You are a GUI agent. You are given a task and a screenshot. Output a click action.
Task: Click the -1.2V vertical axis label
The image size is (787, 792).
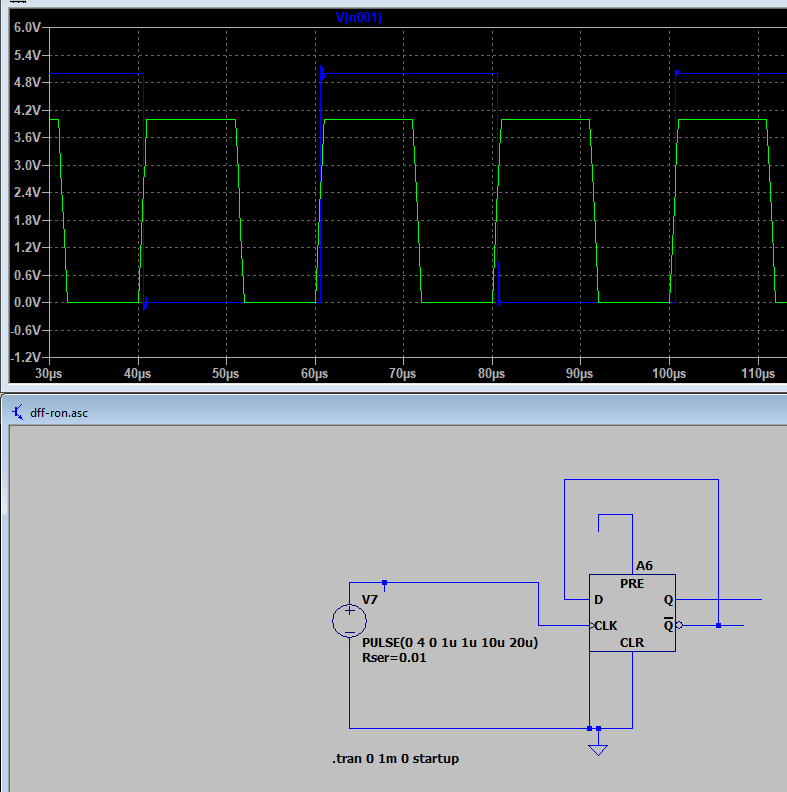tap(26, 357)
